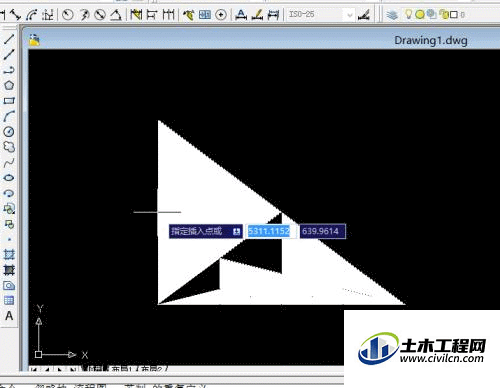500x388 pixels.
Task: Click the X coordinate field 5311.1152
Action: (270, 231)
